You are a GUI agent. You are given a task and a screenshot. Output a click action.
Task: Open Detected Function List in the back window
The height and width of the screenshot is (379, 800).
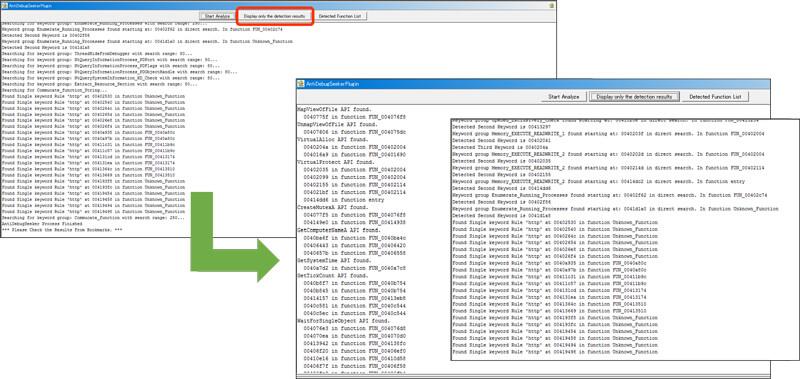click(340, 16)
